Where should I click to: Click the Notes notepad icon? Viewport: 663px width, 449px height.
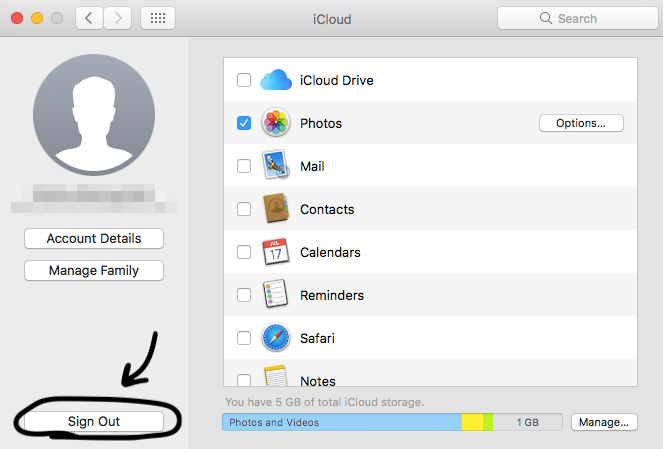tap(276, 376)
